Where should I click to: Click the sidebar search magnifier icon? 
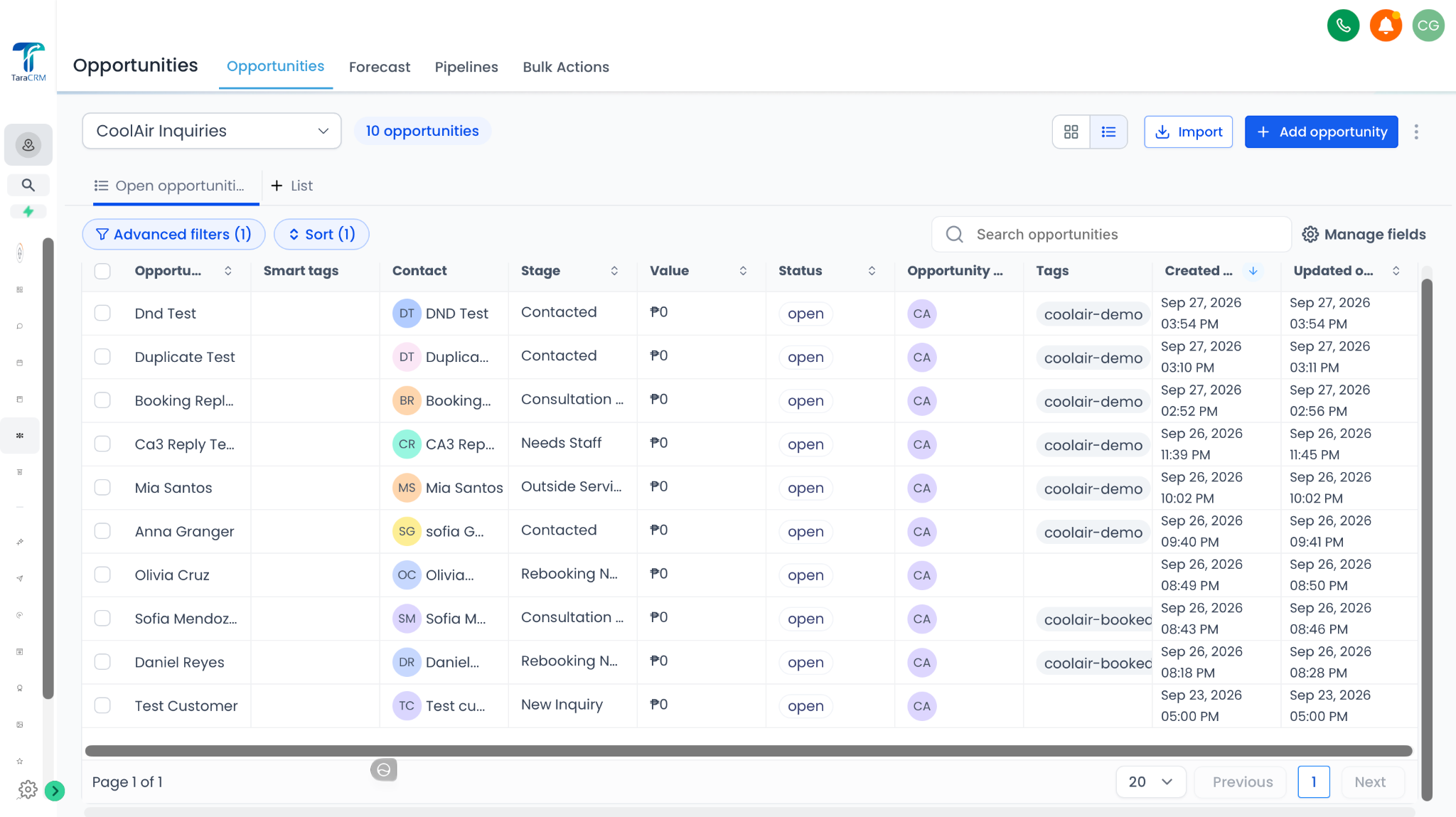pos(28,185)
